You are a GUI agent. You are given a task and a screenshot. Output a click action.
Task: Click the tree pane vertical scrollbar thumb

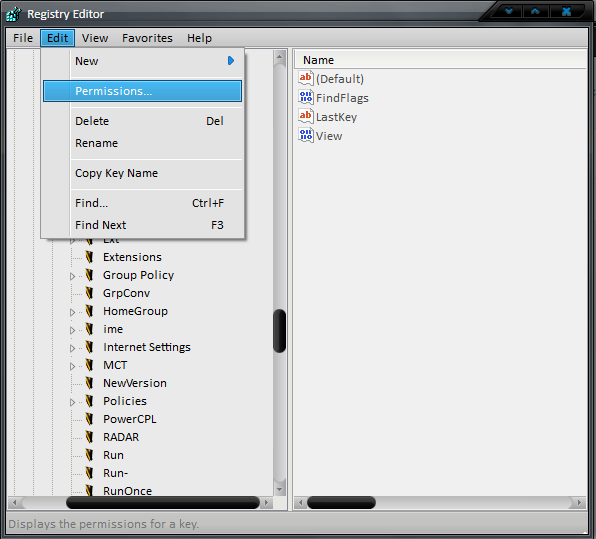[x=279, y=331]
